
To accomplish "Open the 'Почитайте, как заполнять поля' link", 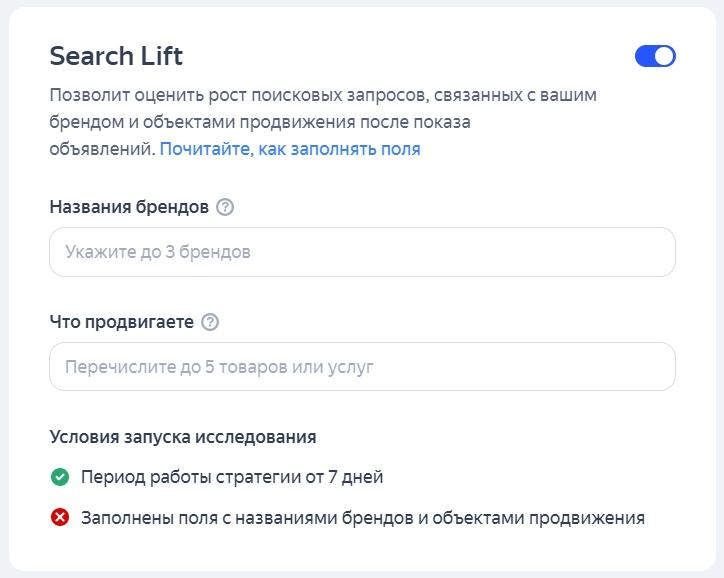I will tap(290, 149).
